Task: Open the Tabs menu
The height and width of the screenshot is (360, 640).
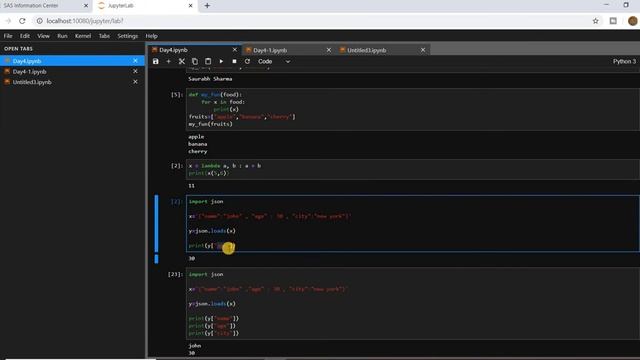Action: tap(104, 36)
